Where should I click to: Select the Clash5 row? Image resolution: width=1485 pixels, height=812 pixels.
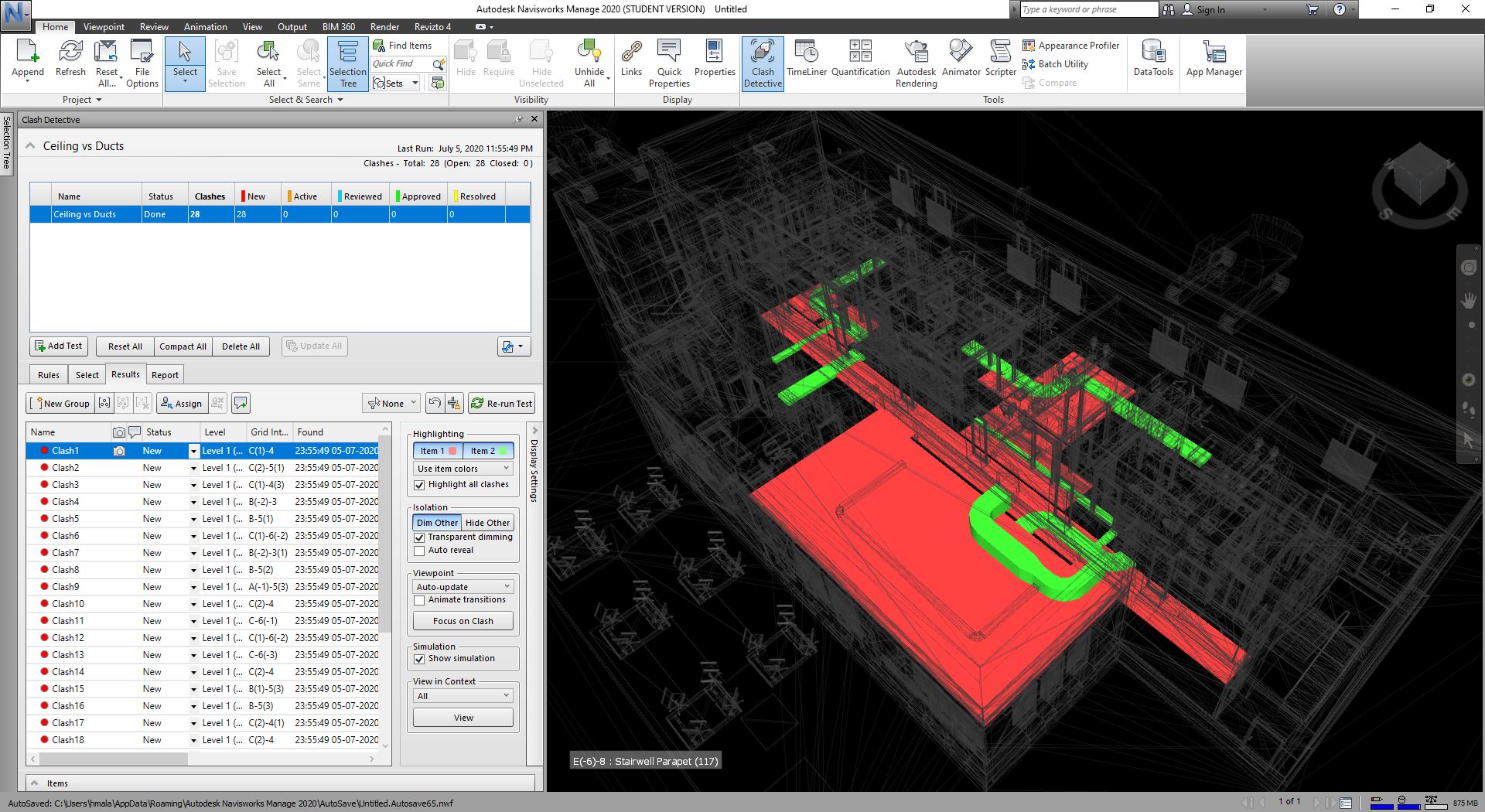[204, 519]
